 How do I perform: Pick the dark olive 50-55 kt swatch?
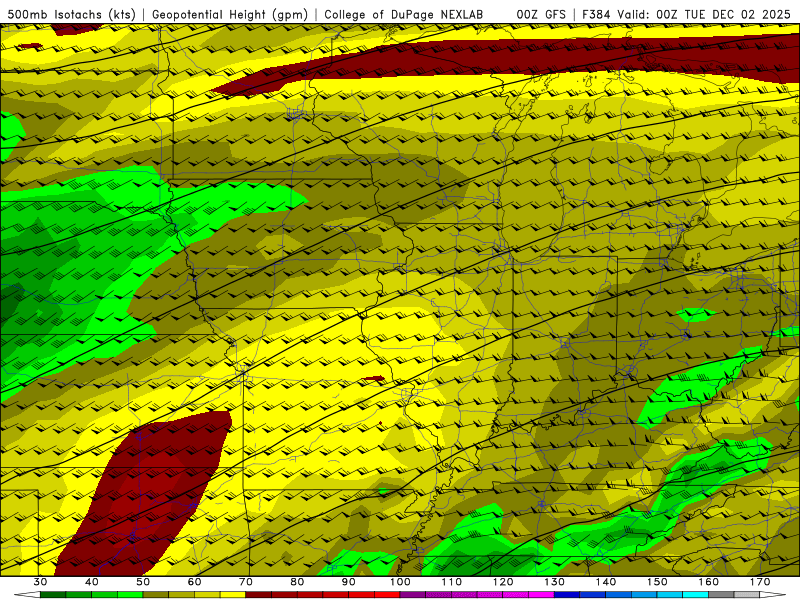point(156,595)
